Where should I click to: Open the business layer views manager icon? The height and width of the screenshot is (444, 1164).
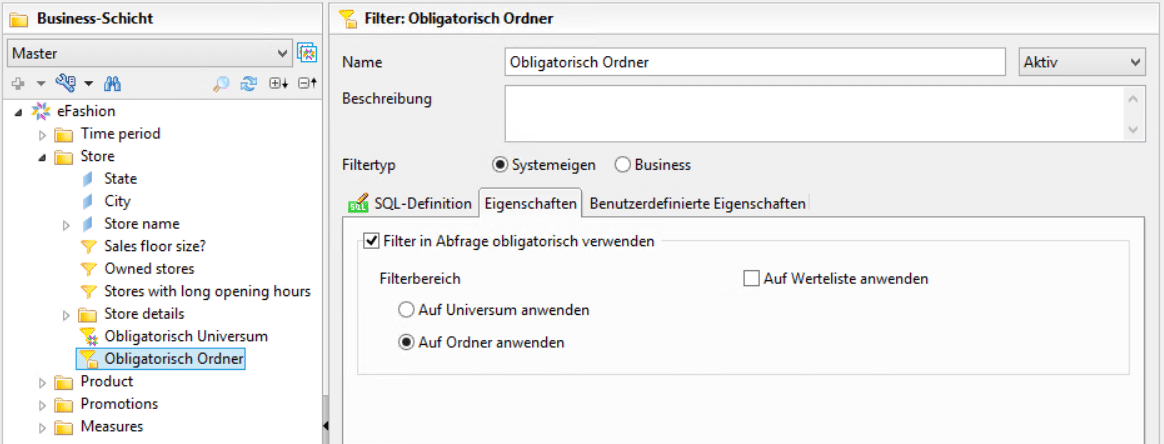click(x=307, y=53)
